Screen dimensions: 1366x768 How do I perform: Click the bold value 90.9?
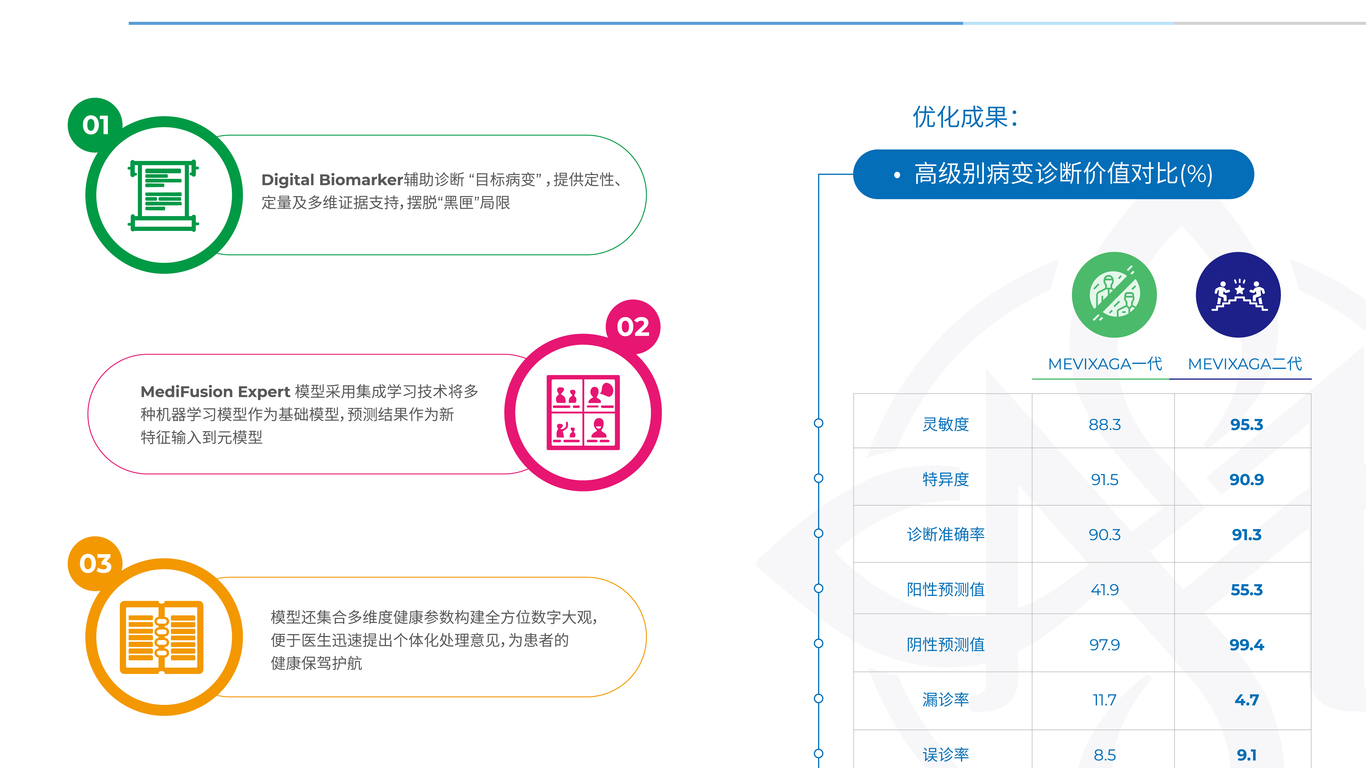1246,480
